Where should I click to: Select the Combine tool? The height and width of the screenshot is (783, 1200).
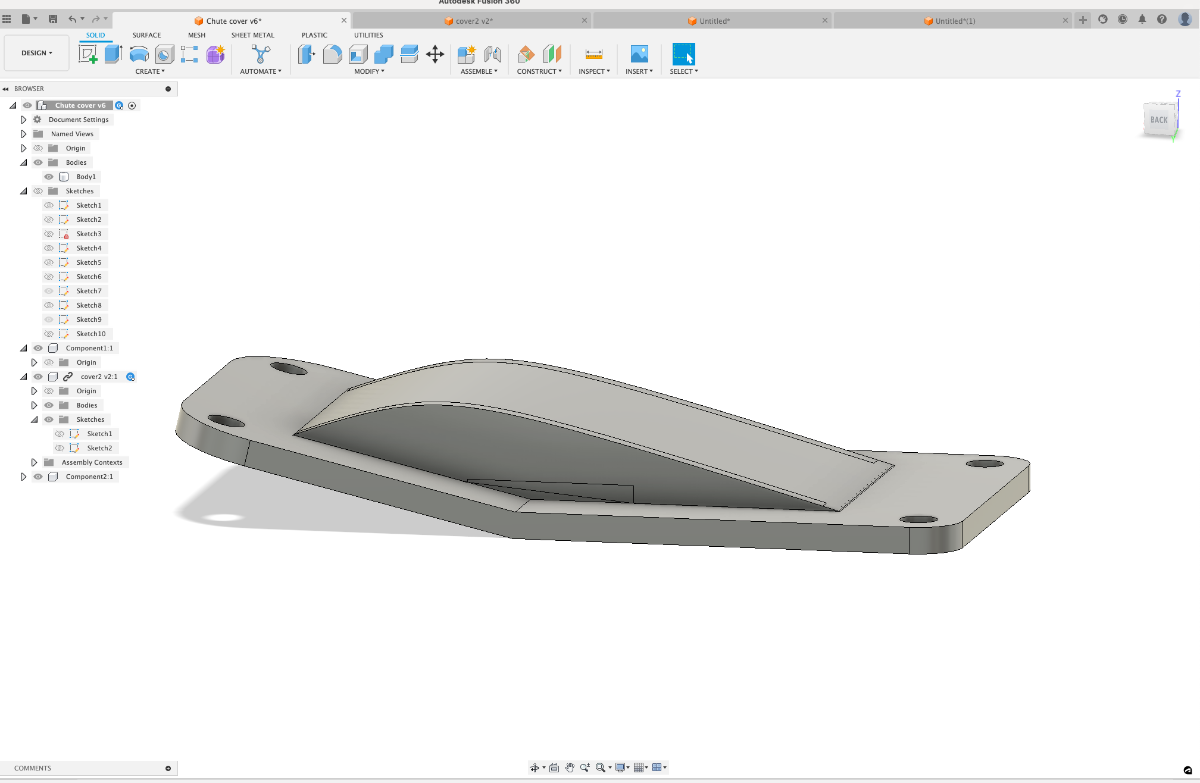click(x=383, y=55)
